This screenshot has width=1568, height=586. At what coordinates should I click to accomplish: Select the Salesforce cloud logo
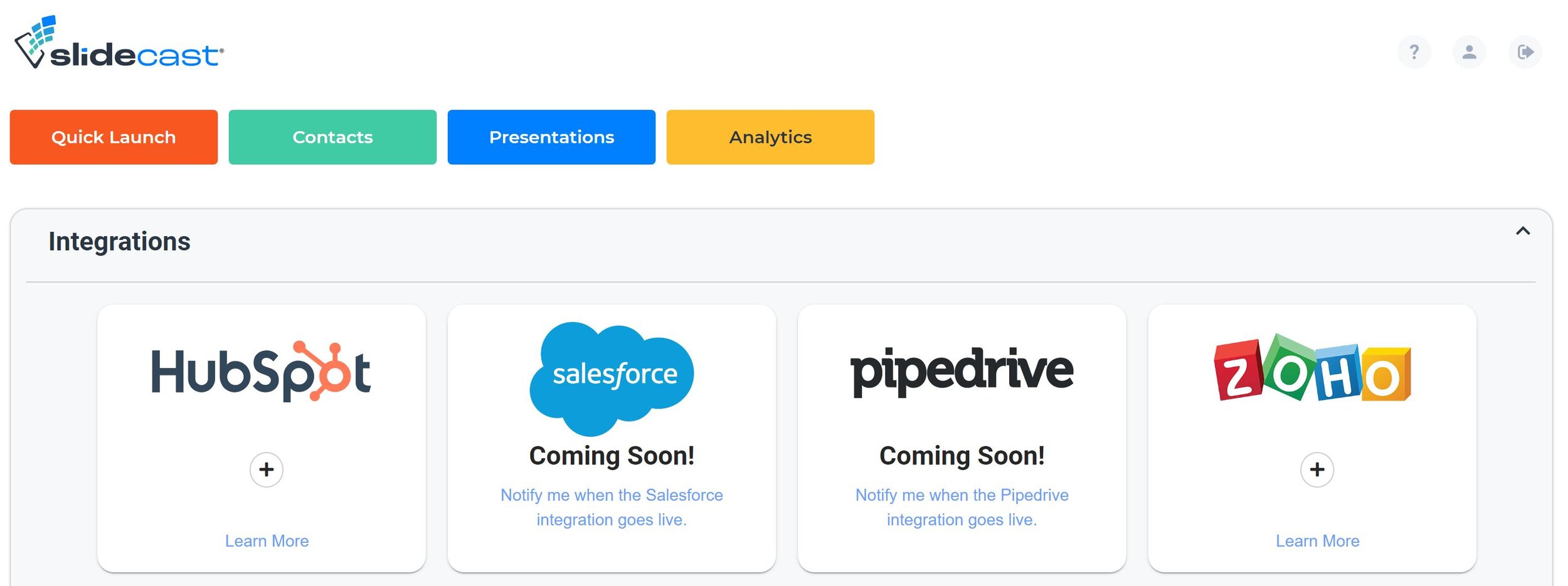(612, 376)
